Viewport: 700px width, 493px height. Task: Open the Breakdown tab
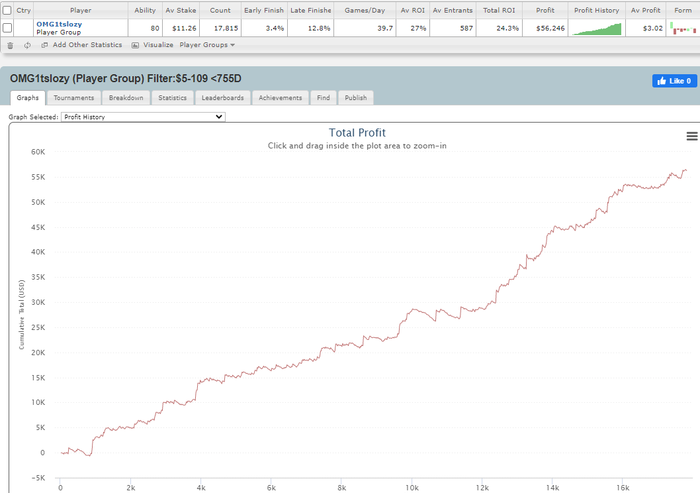(x=126, y=98)
